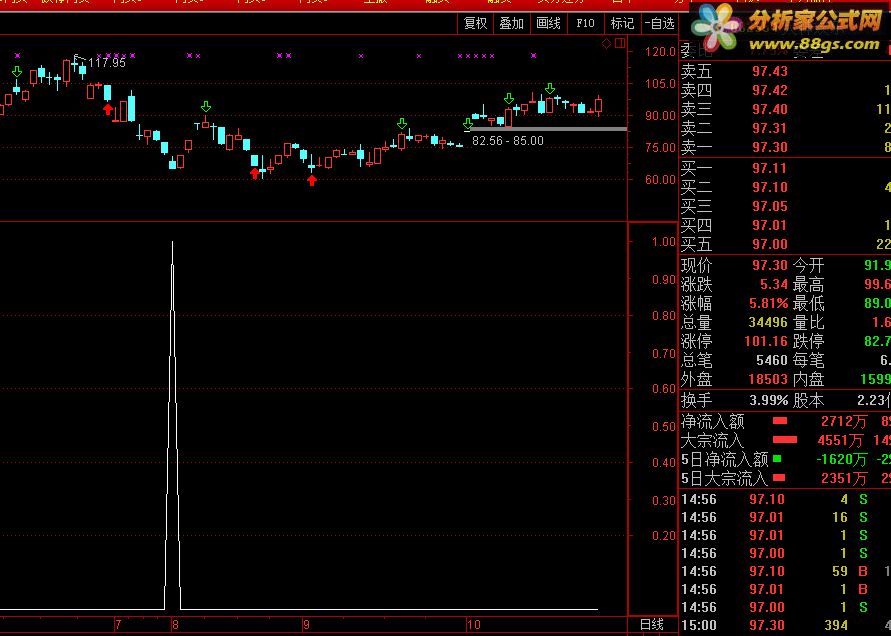Click the 标记 mark button
Screen dimensions: 891x636
pyautogui.click(x=622, y=23)
